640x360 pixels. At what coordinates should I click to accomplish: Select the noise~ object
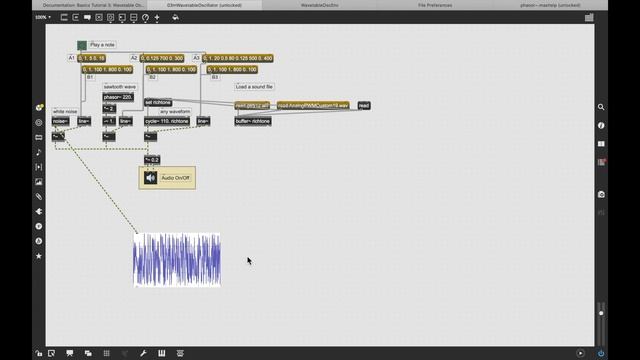[60, 121]
